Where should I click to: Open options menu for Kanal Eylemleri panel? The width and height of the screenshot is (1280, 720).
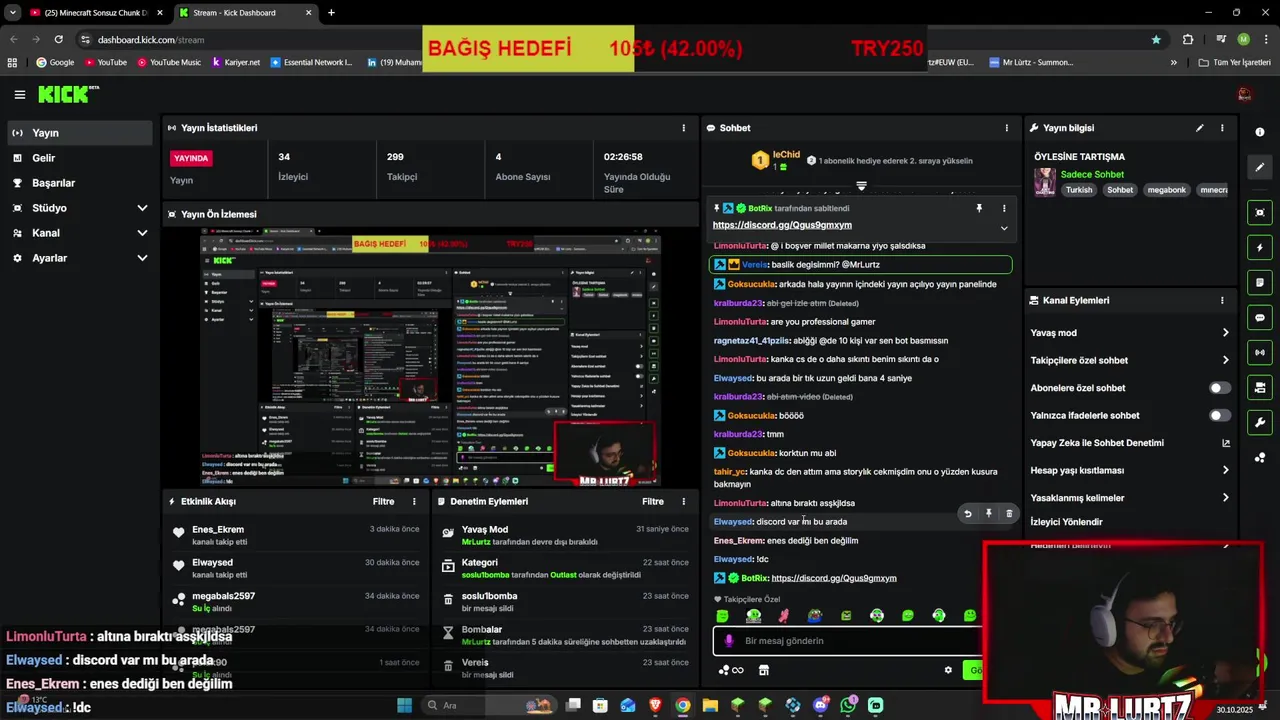1222,300
